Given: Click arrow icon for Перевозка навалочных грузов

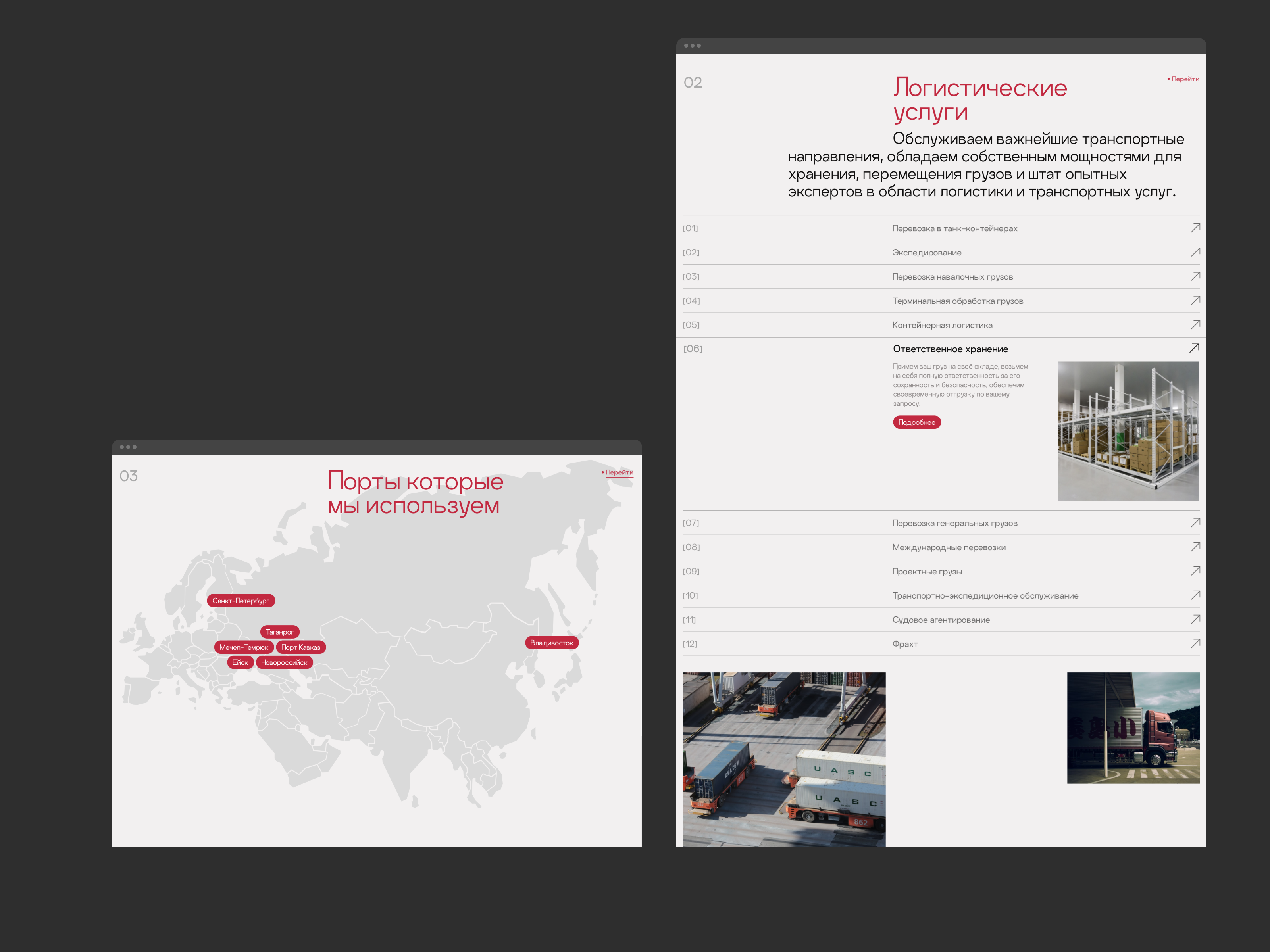Looking at the screenshot, I should [1195, 276].
